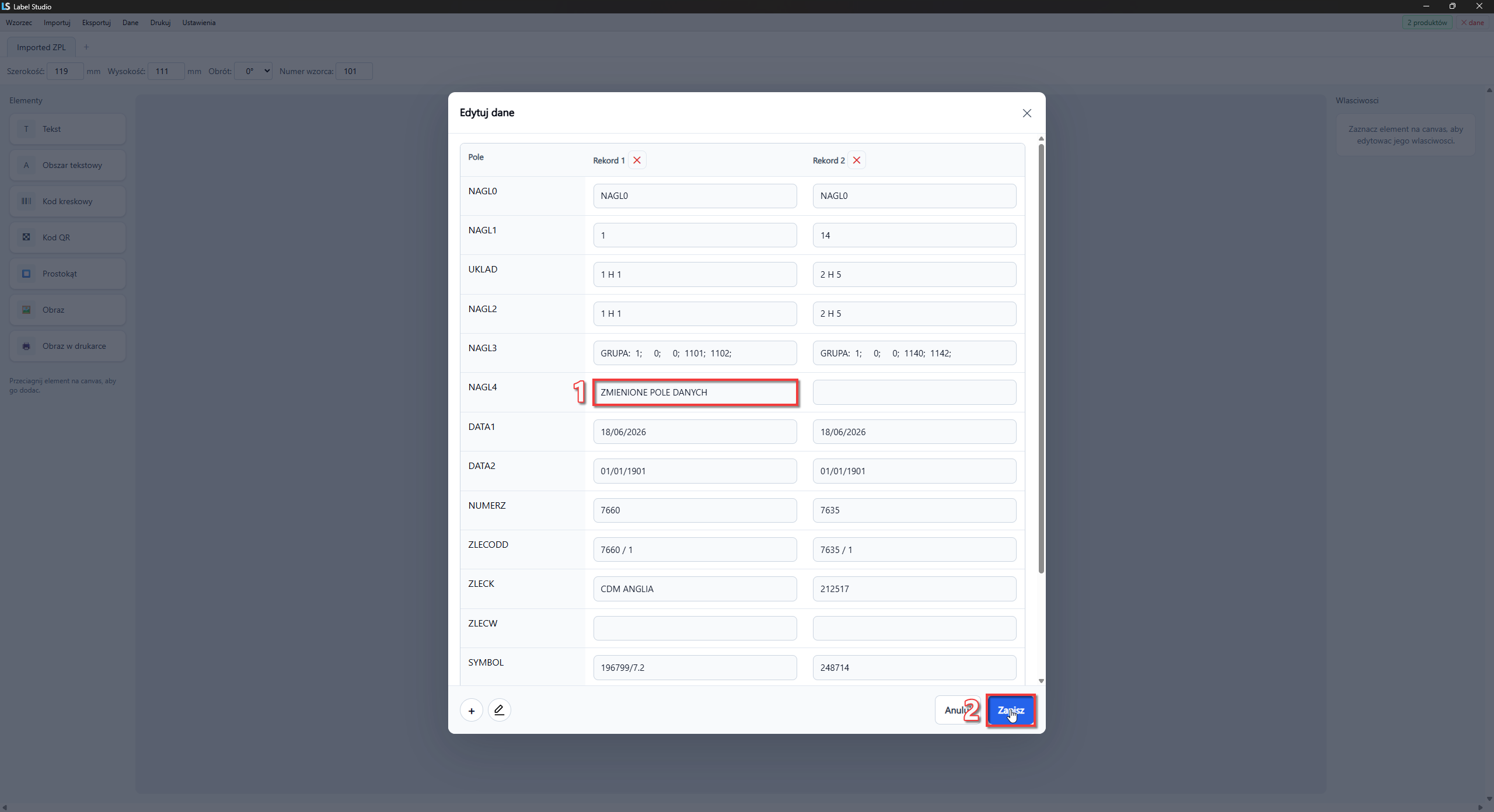Choose the Obszar tekstowy element
This screenshot has width=1494, height=812.
point(68,165)
